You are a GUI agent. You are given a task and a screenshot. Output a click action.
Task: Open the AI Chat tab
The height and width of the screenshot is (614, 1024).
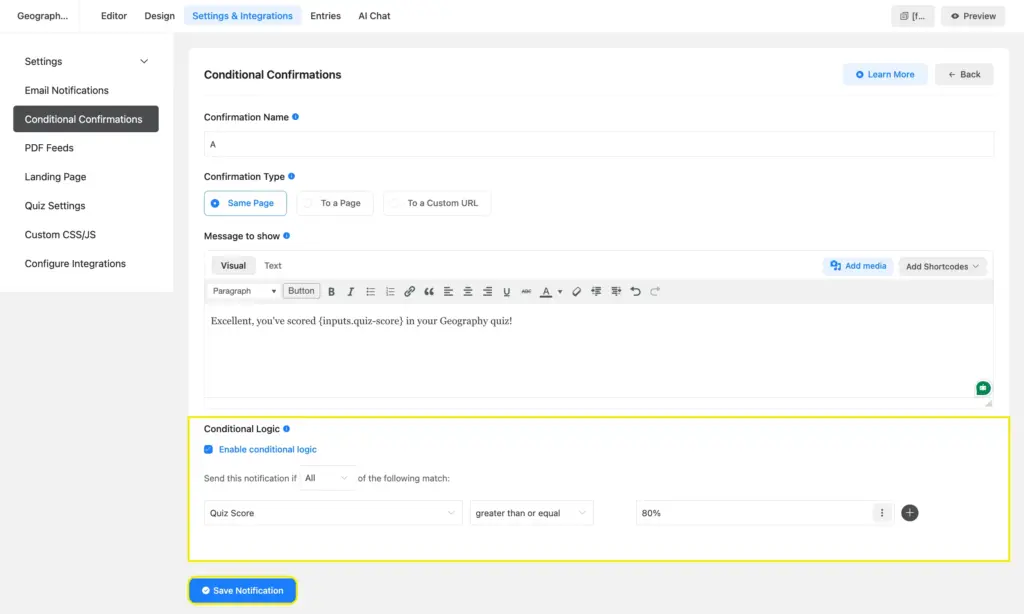[374, 16]
